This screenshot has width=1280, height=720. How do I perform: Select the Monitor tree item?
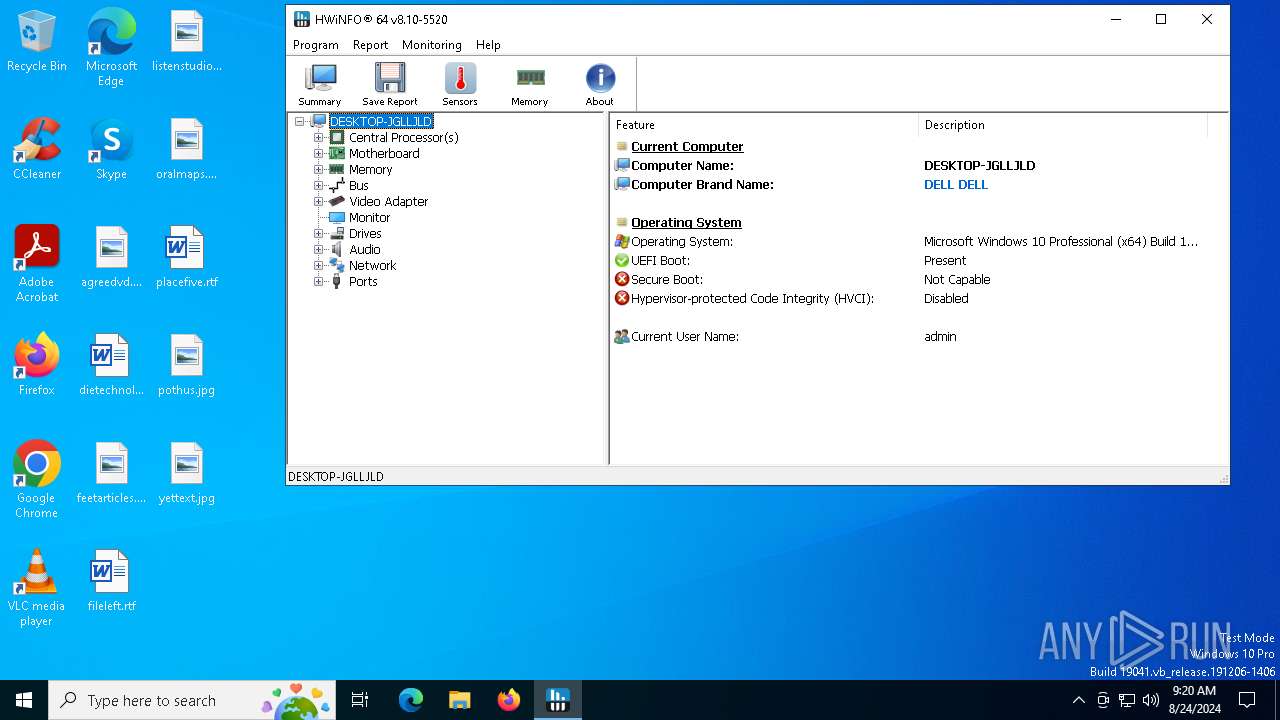(369, 218)
